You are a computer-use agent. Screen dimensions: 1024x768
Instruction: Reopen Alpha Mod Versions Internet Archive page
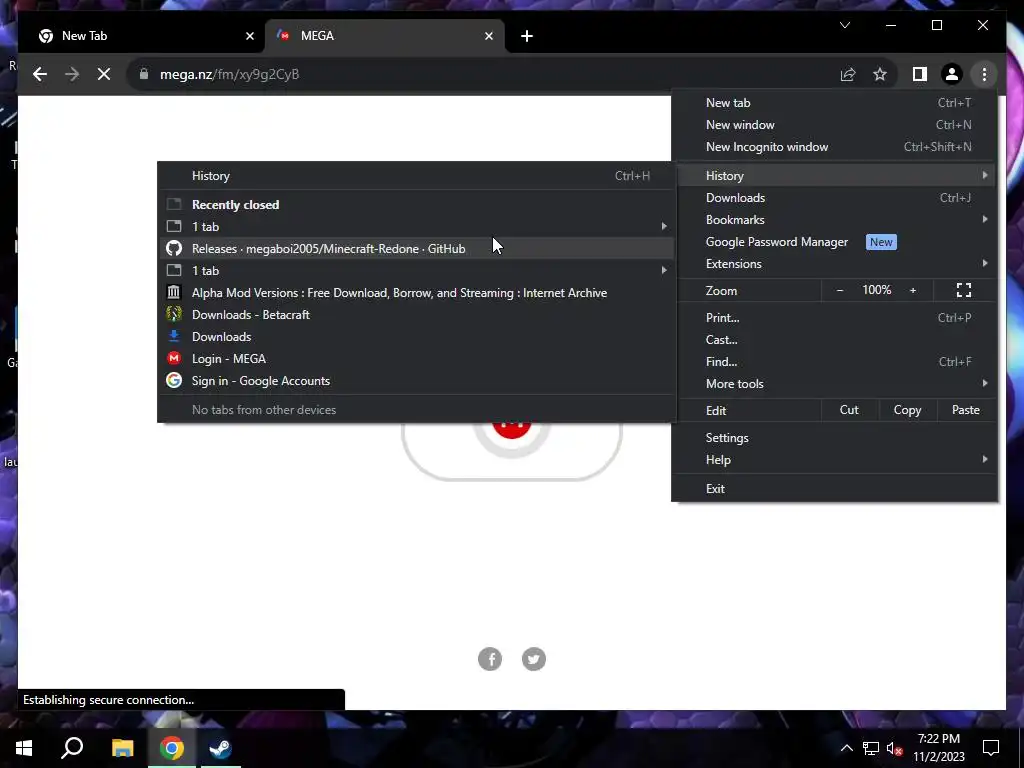point(417,293)
